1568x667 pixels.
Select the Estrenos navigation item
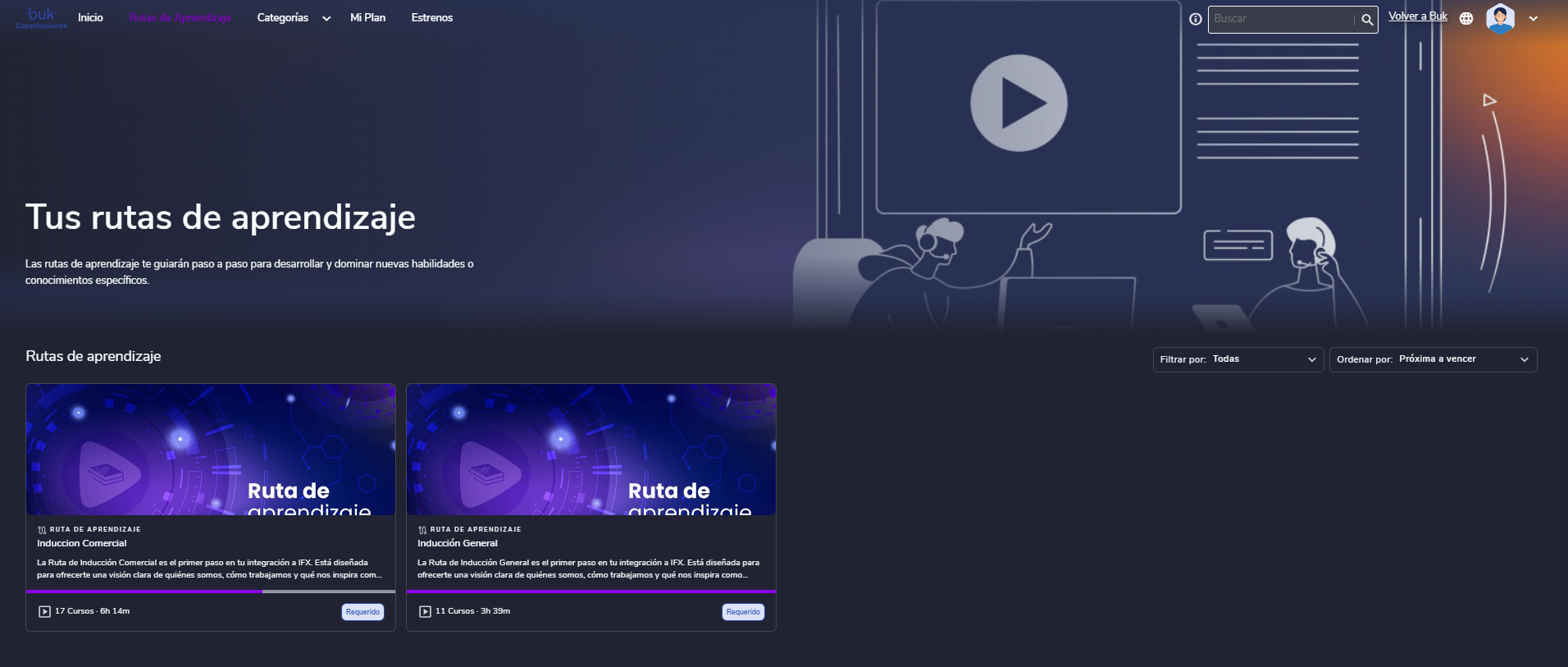432,18
